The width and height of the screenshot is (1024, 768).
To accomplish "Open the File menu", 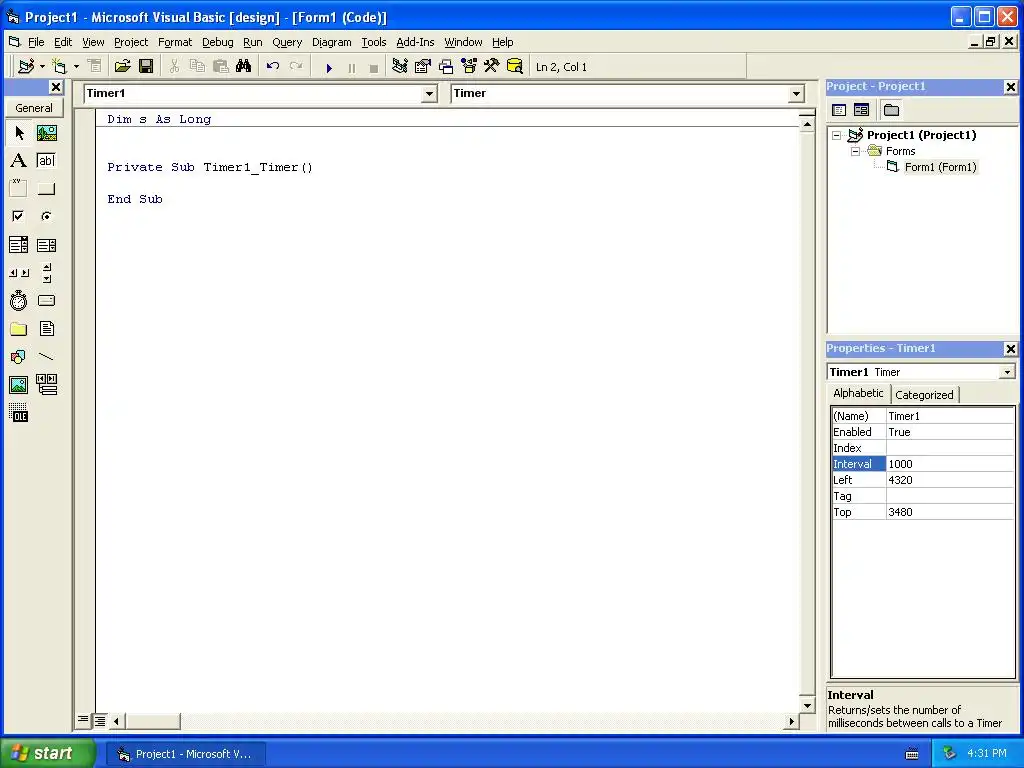I will (x=36, y=42).
